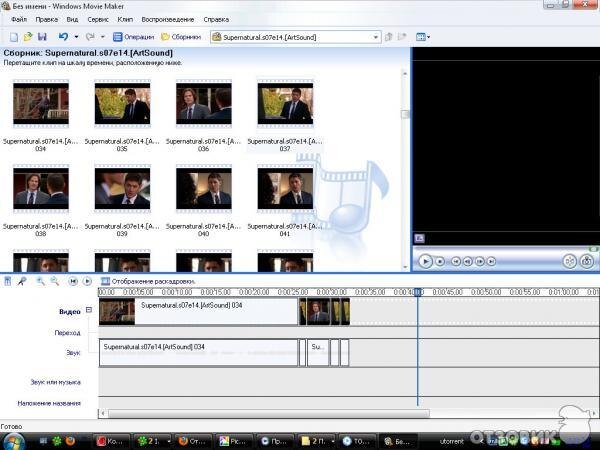The width and height of the screenshot is (600, 450).
Task: Play the preview in the monitor
Action: coord(425,261)
